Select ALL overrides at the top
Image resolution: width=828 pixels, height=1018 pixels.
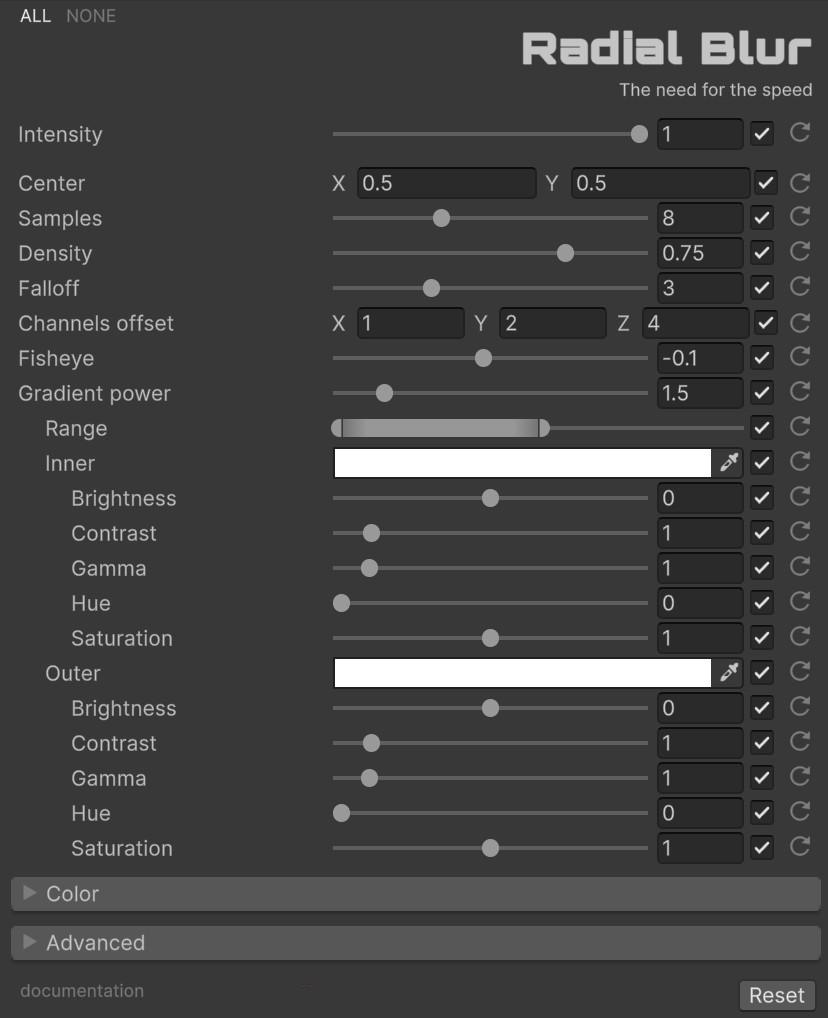tap(35, 16)
